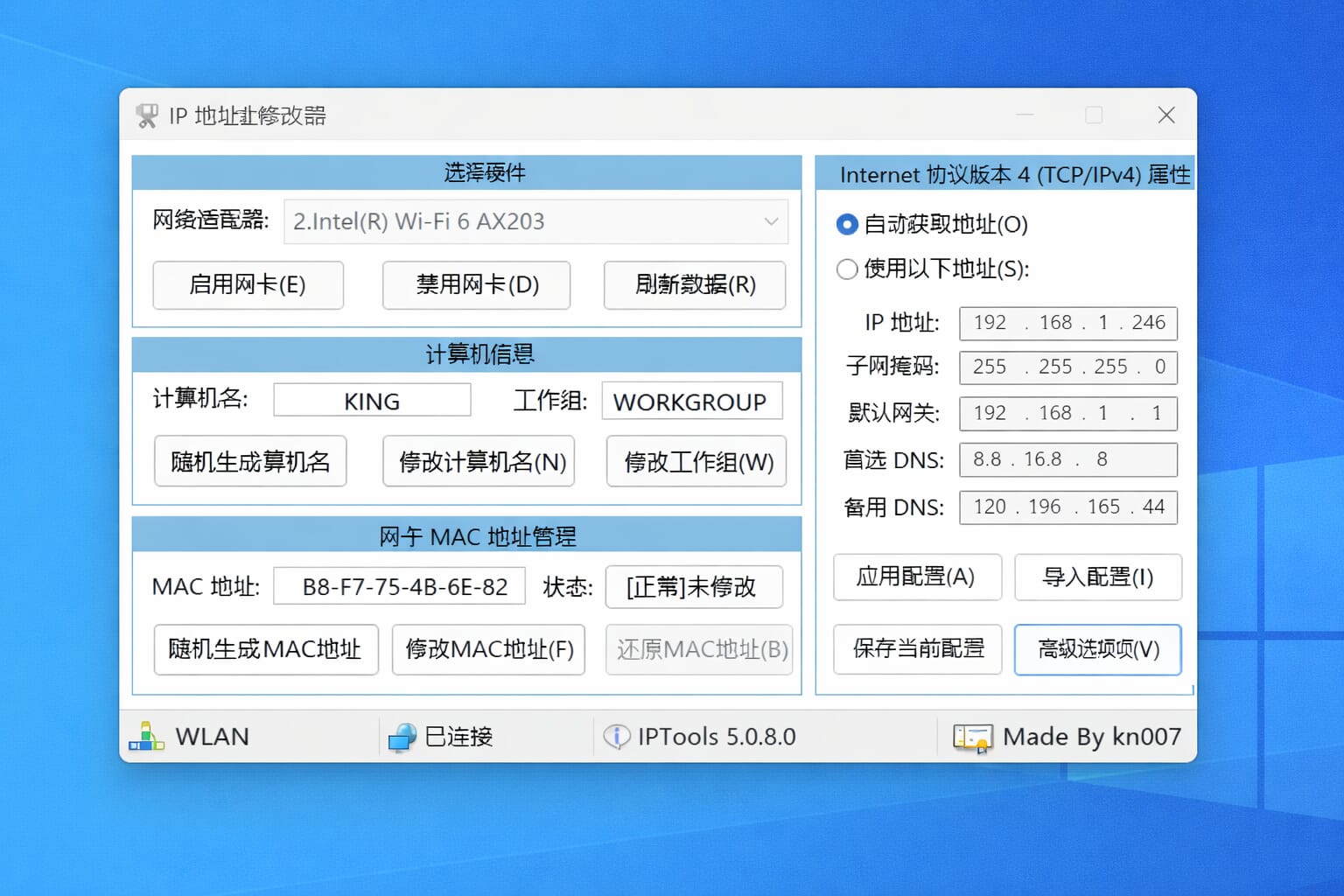The width and height of the screenshot is (1344, 896).
Task: Apply configuration with the (A) button
Action: click(x=916, y=577)
